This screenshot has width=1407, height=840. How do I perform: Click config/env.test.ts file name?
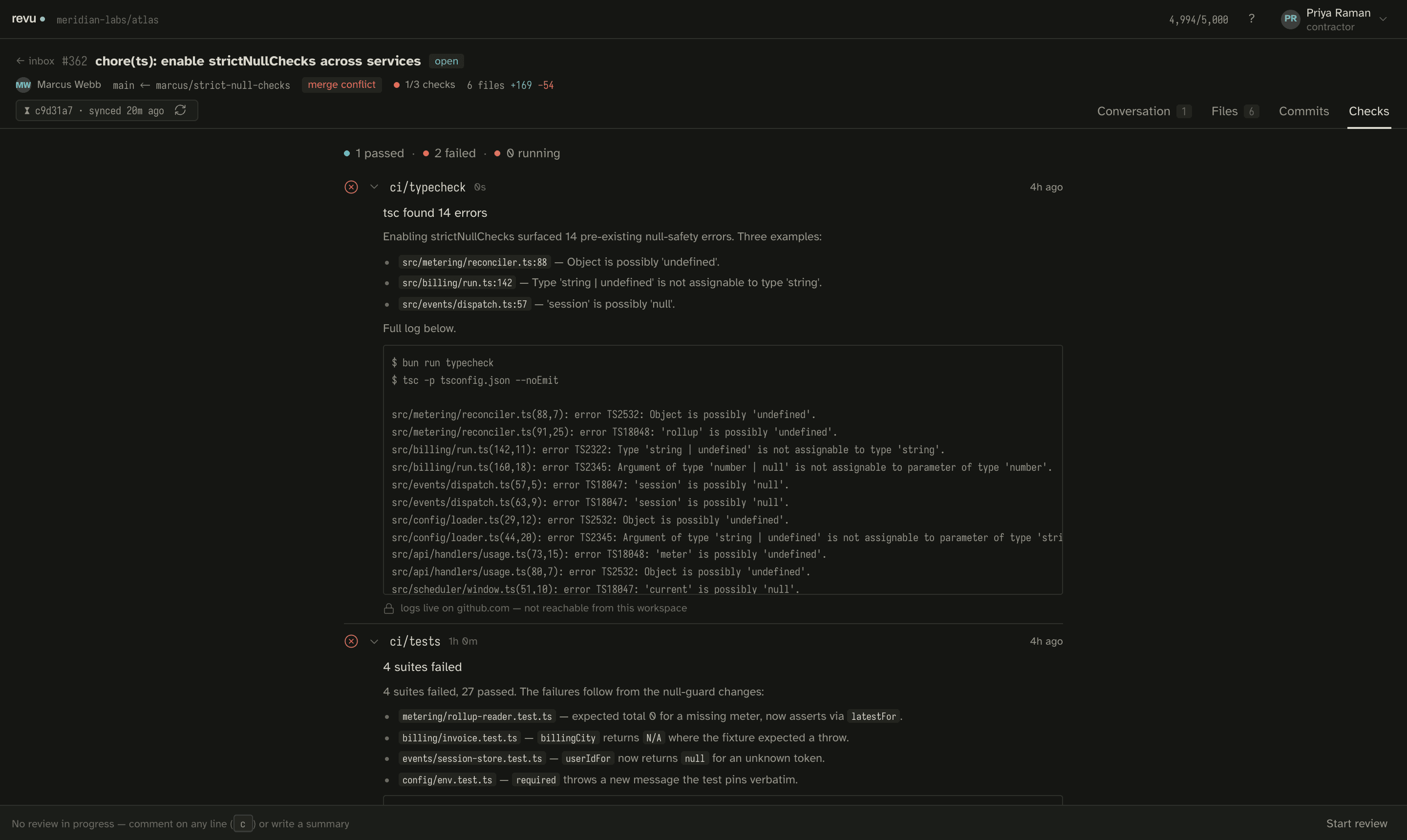point(448,779)
